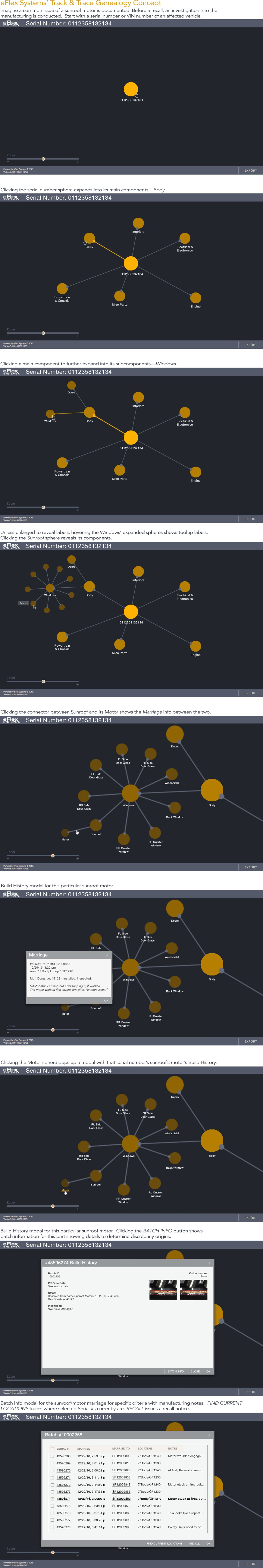Uncheck the selected row 43596274 checkbox

click(x=52, y=1499)
